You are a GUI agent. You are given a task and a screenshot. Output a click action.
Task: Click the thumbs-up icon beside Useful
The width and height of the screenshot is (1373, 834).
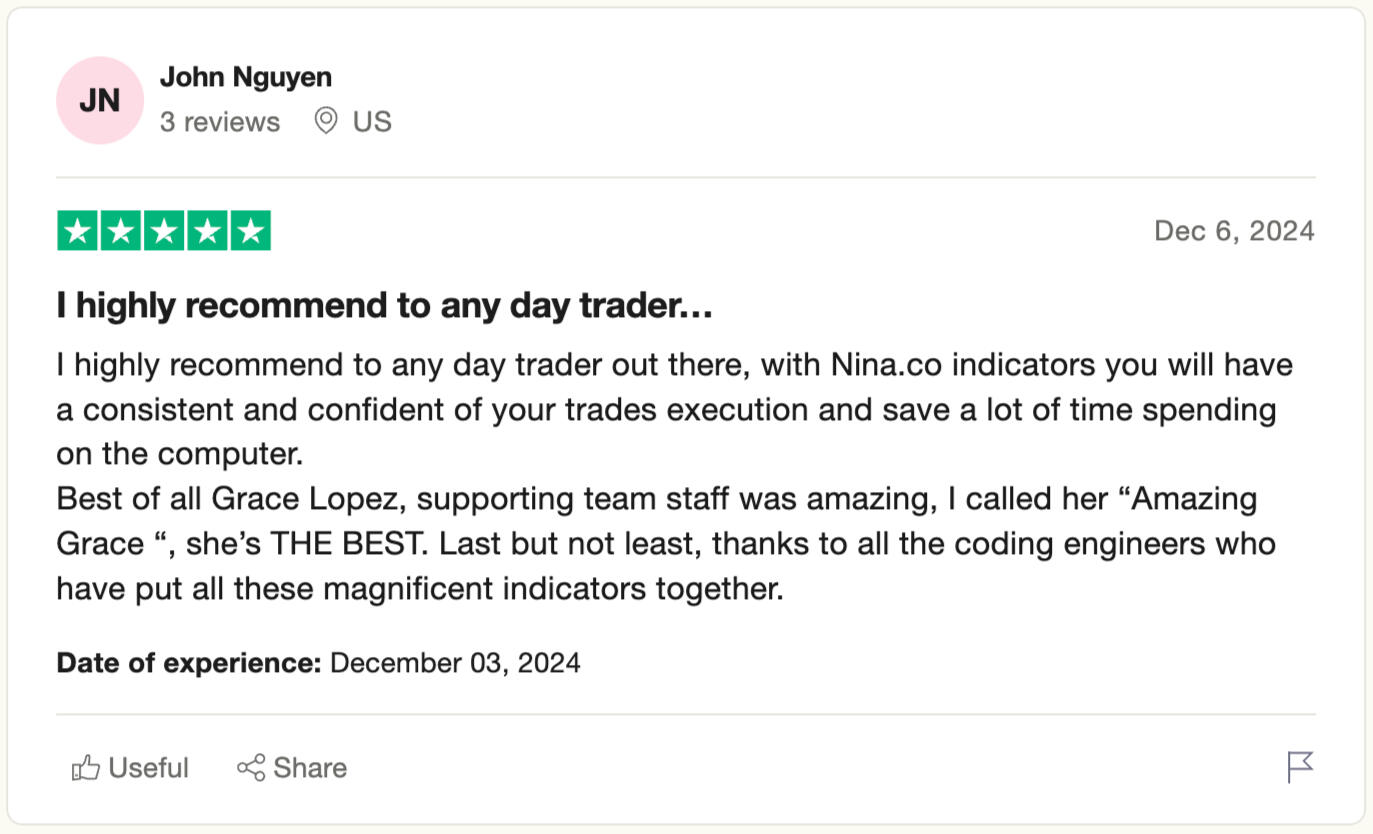(x=86, y=768)
